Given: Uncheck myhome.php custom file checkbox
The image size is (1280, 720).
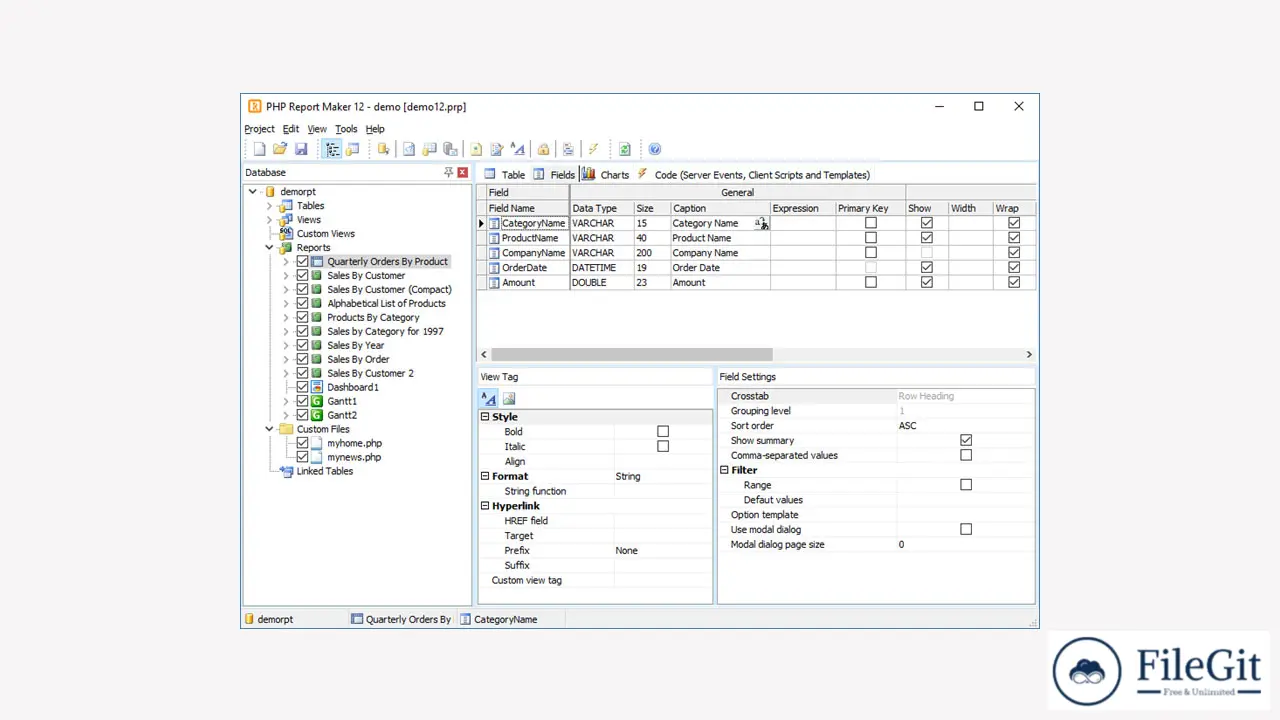Looking at the screenshot, I should pos(302,443).
